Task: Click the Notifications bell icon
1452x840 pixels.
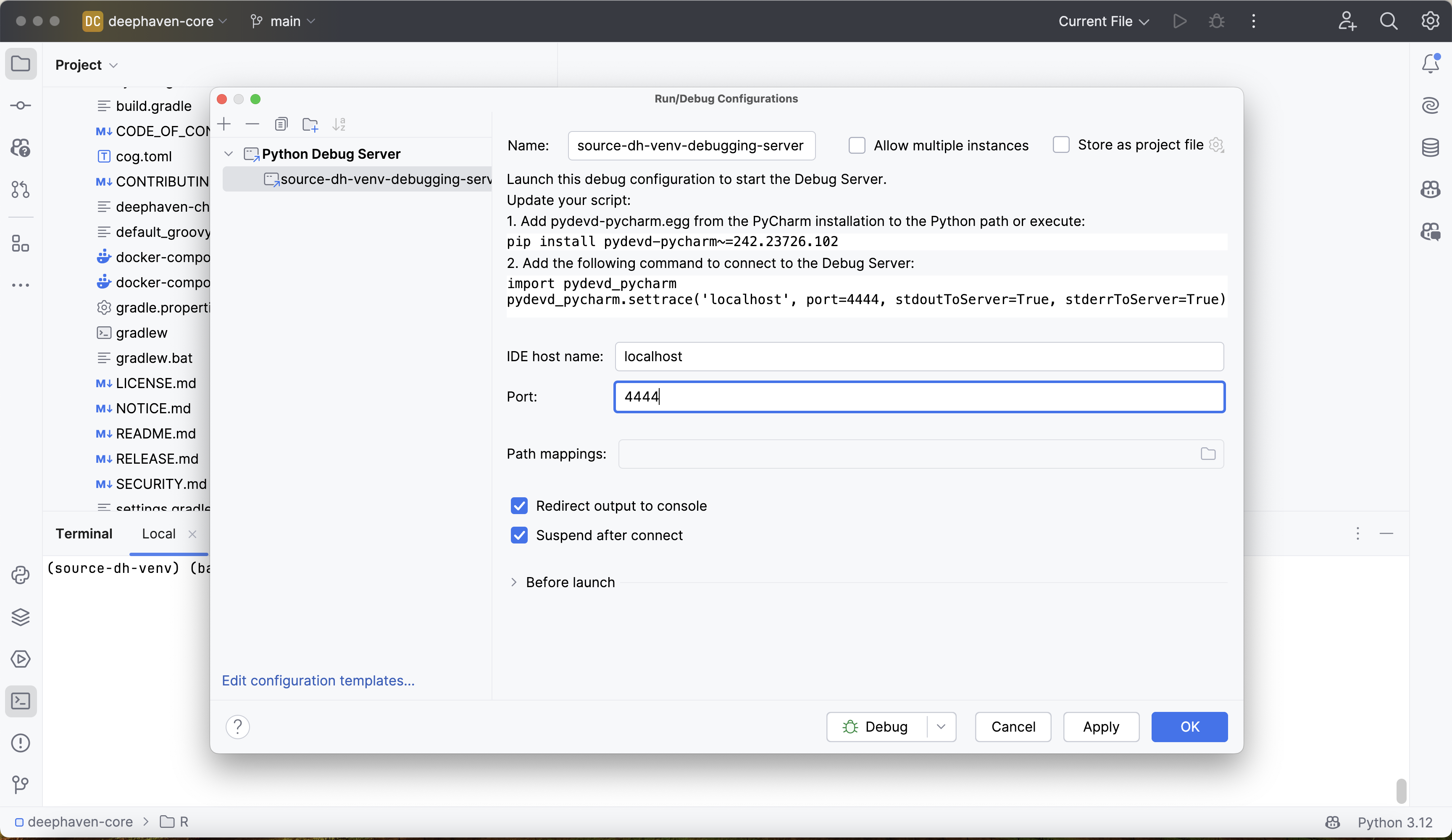Action: pyautogui.click(x=1430, y=63)
